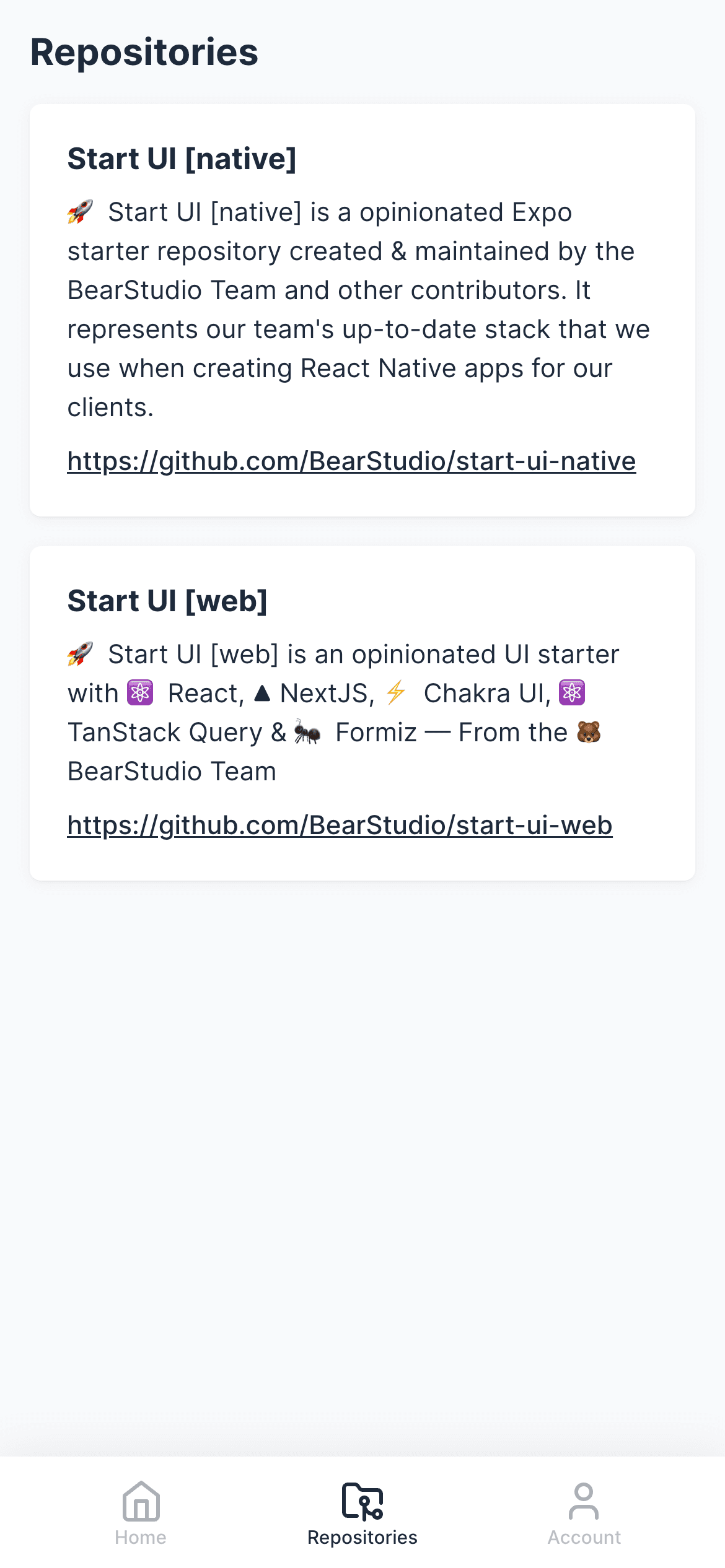Viewport: 725px width, 1568px height.
Task: Click the bear emoji before BearStudio Team
Action: (x=589, y=732)
